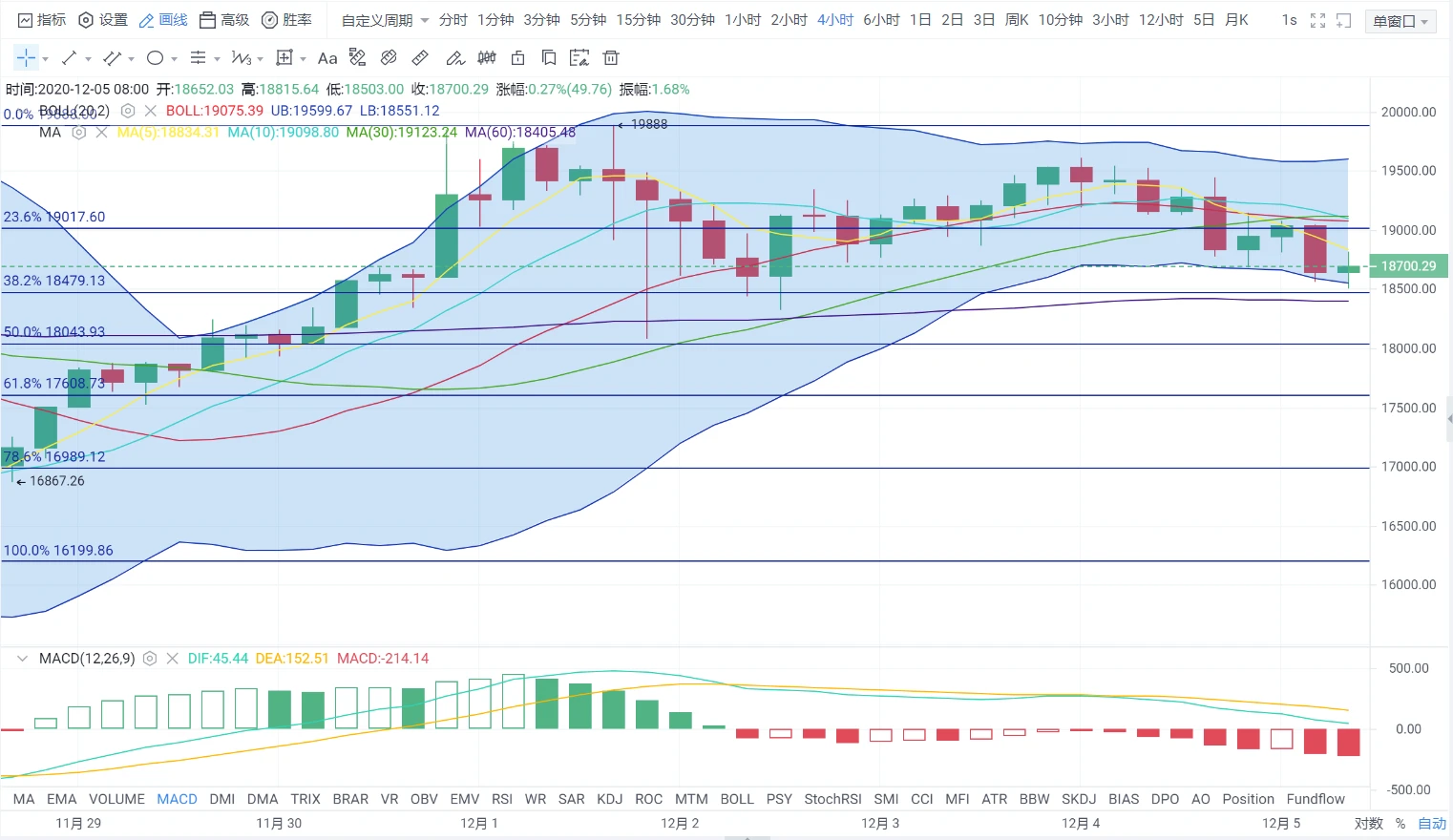Click the drawing template edit icon

[x=579, y=58]
